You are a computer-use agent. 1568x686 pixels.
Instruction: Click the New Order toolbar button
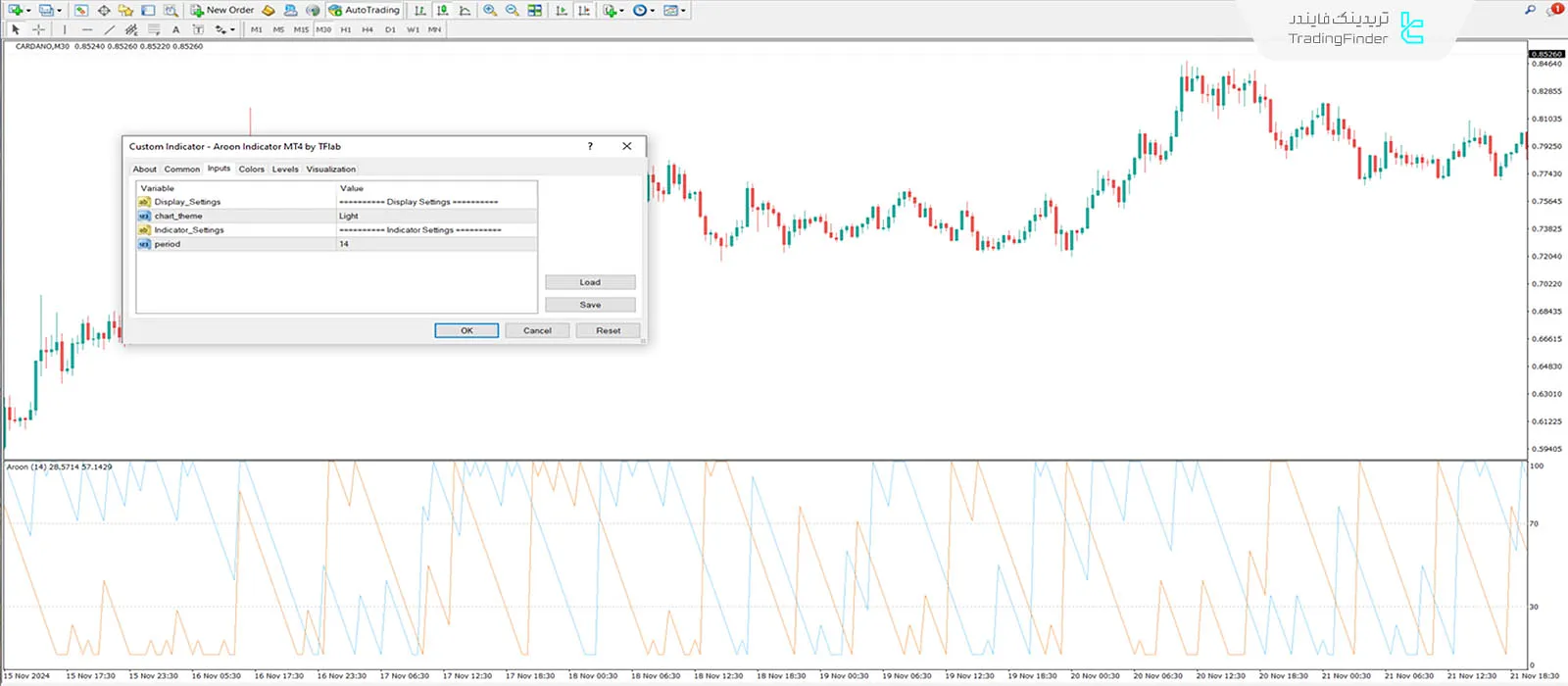[x=222, y=10]
